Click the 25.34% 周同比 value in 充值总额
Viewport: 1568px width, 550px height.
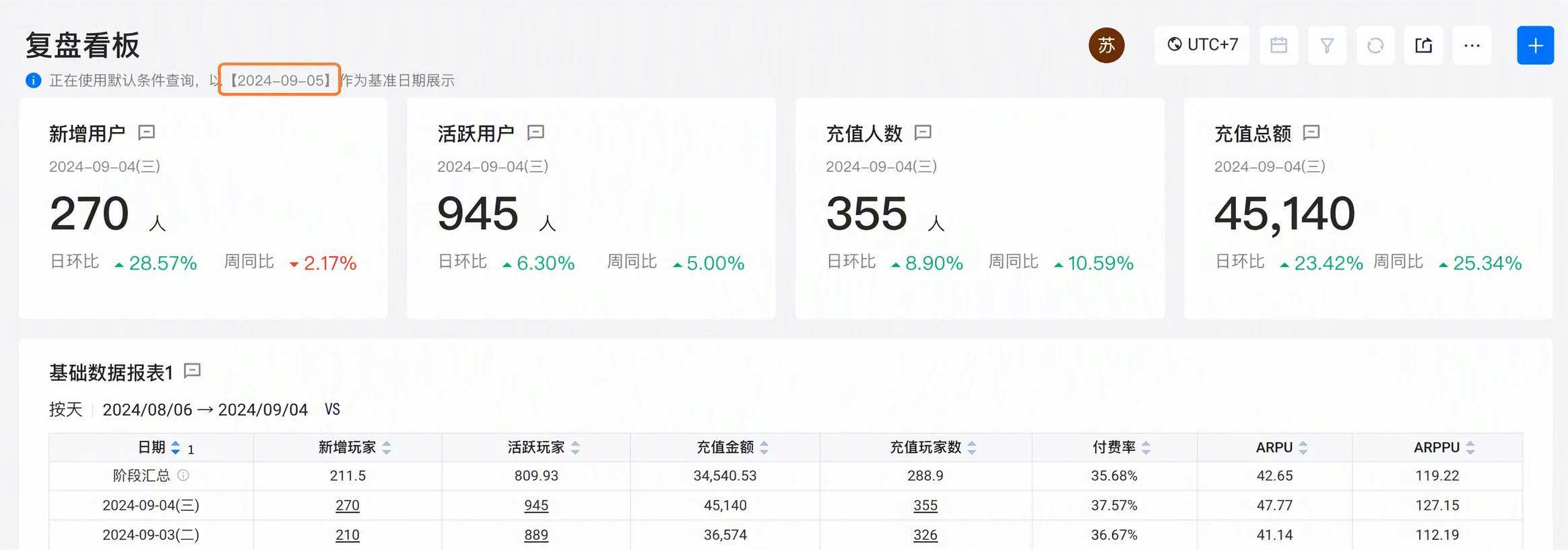click(x=1487, y=263)
